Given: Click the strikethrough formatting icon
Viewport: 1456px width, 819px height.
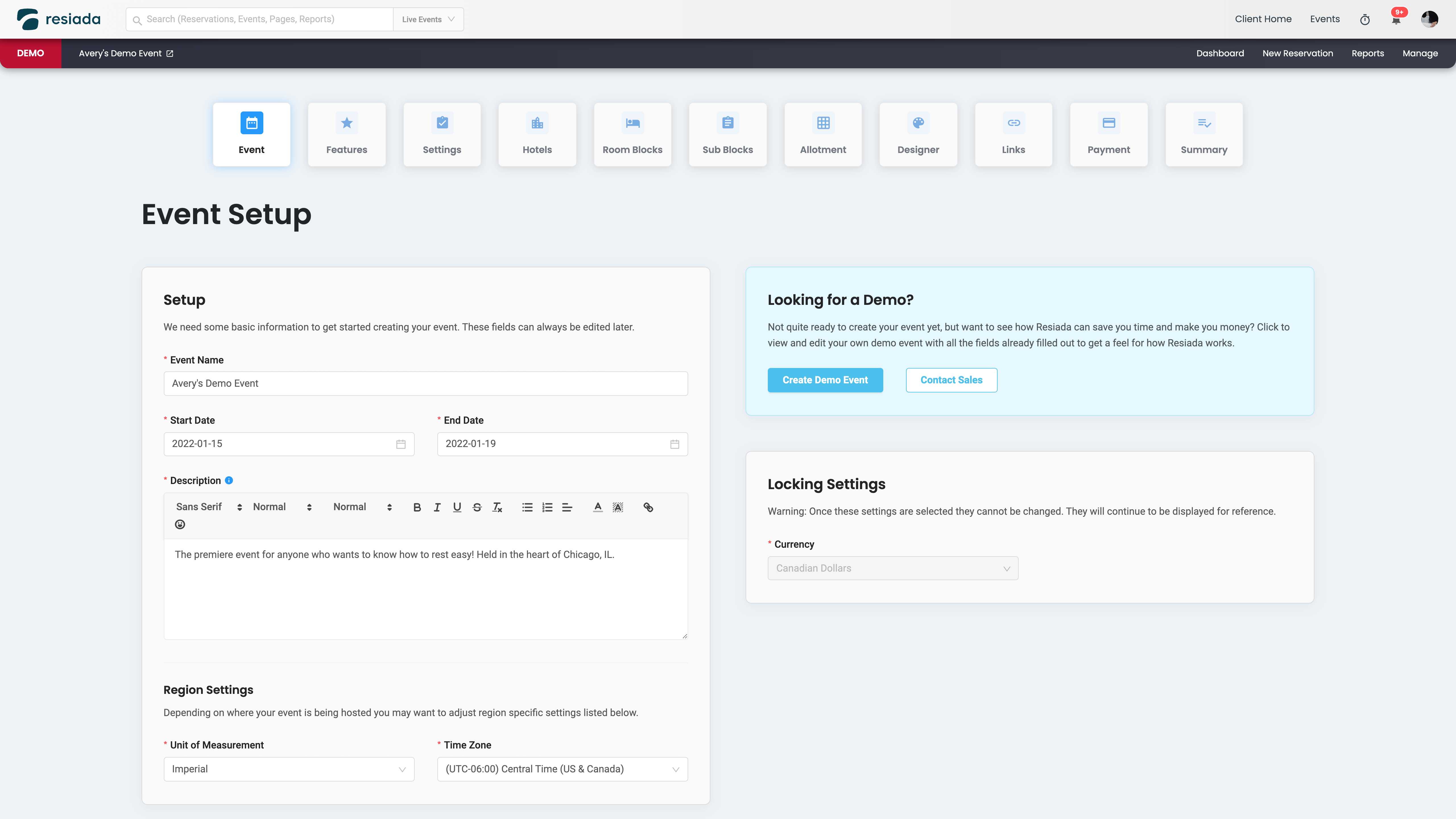Looking at the screenshot, I should point(477,507).
